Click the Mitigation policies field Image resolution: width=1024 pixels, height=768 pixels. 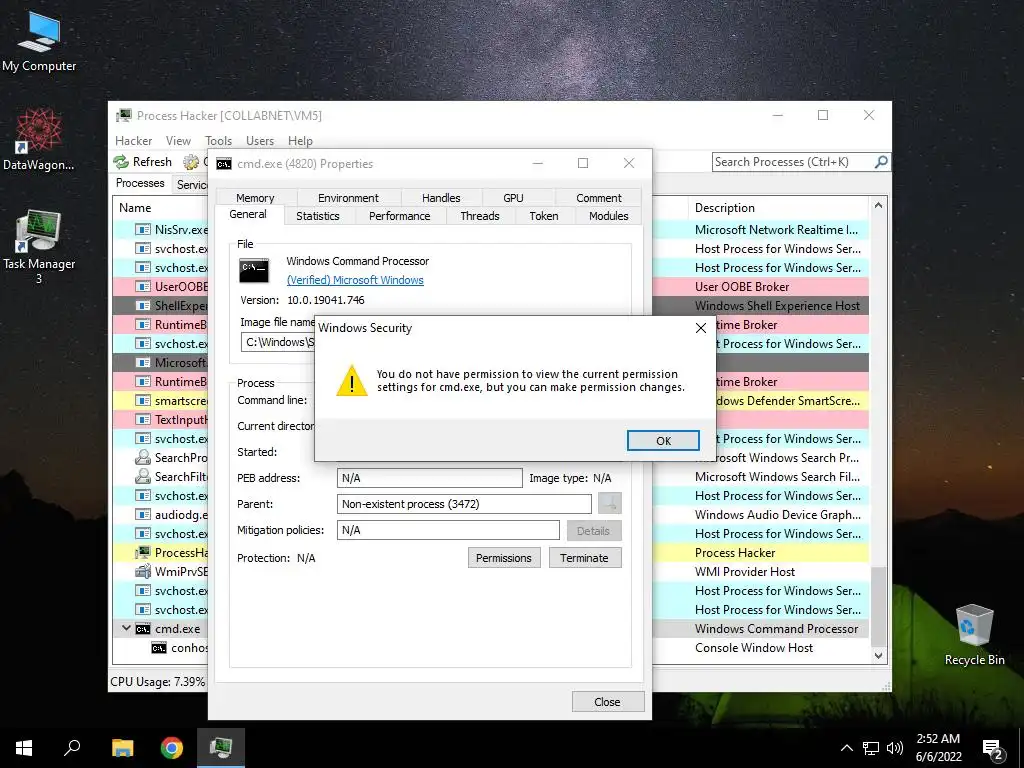pyautogui.click(x=448, y=530)
